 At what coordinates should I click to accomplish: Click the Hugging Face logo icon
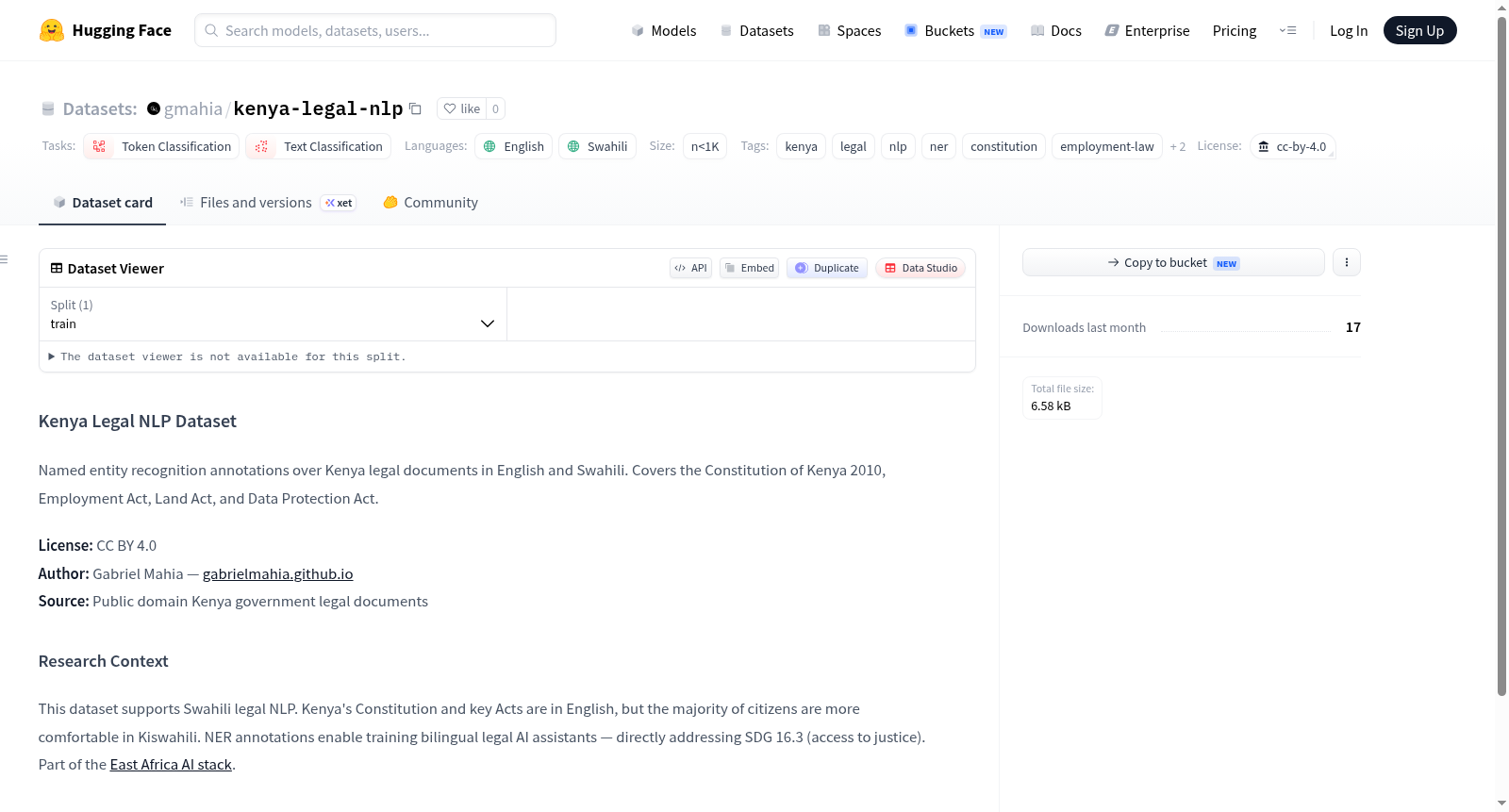click(51, 30)
